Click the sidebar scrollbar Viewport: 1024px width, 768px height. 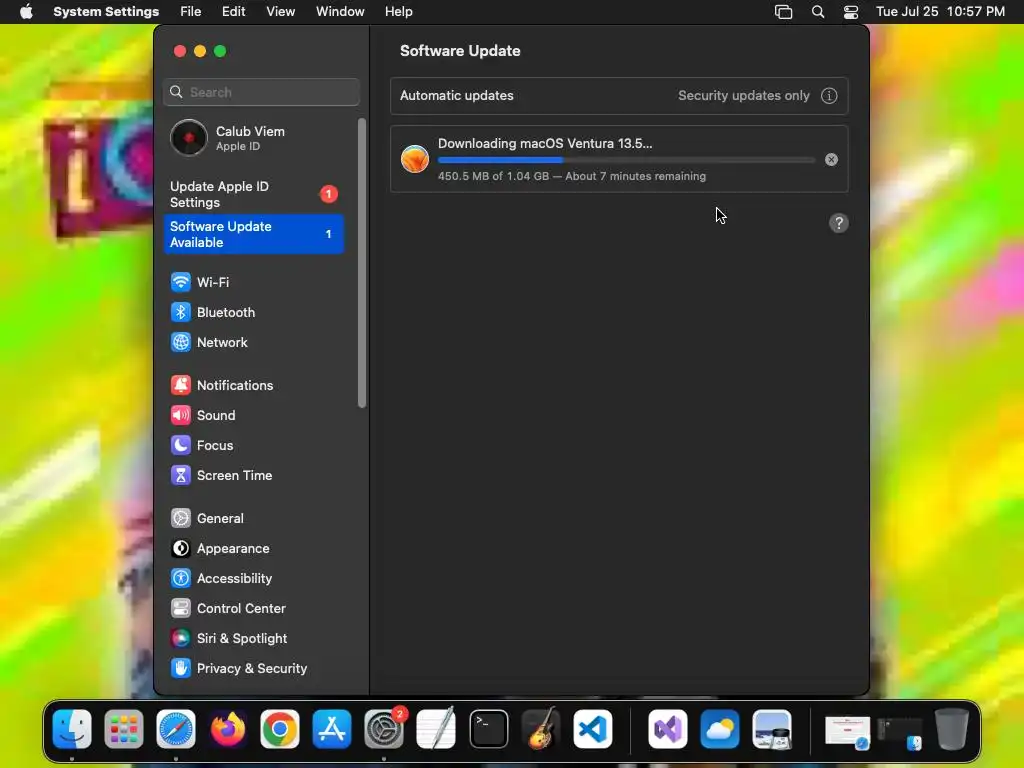(362, 263)
